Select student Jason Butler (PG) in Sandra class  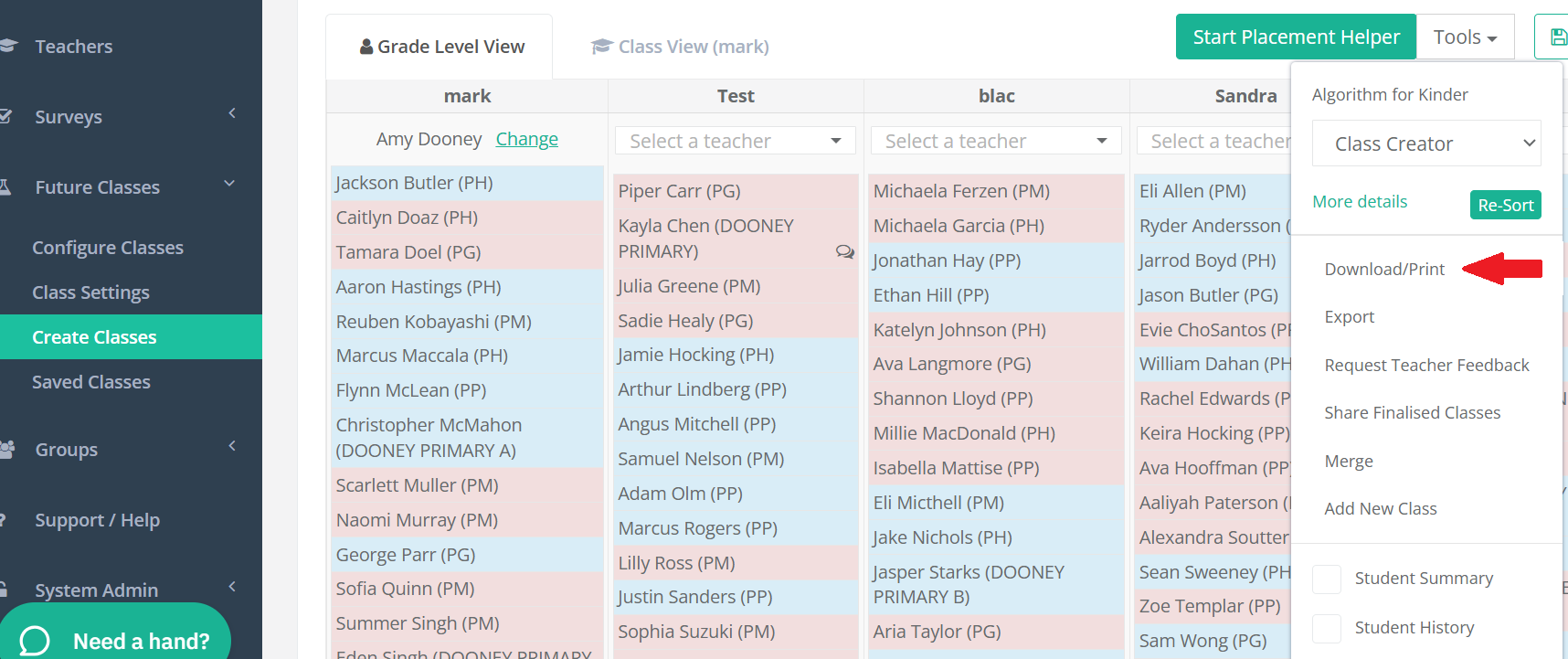click(x=1213, y=295)
